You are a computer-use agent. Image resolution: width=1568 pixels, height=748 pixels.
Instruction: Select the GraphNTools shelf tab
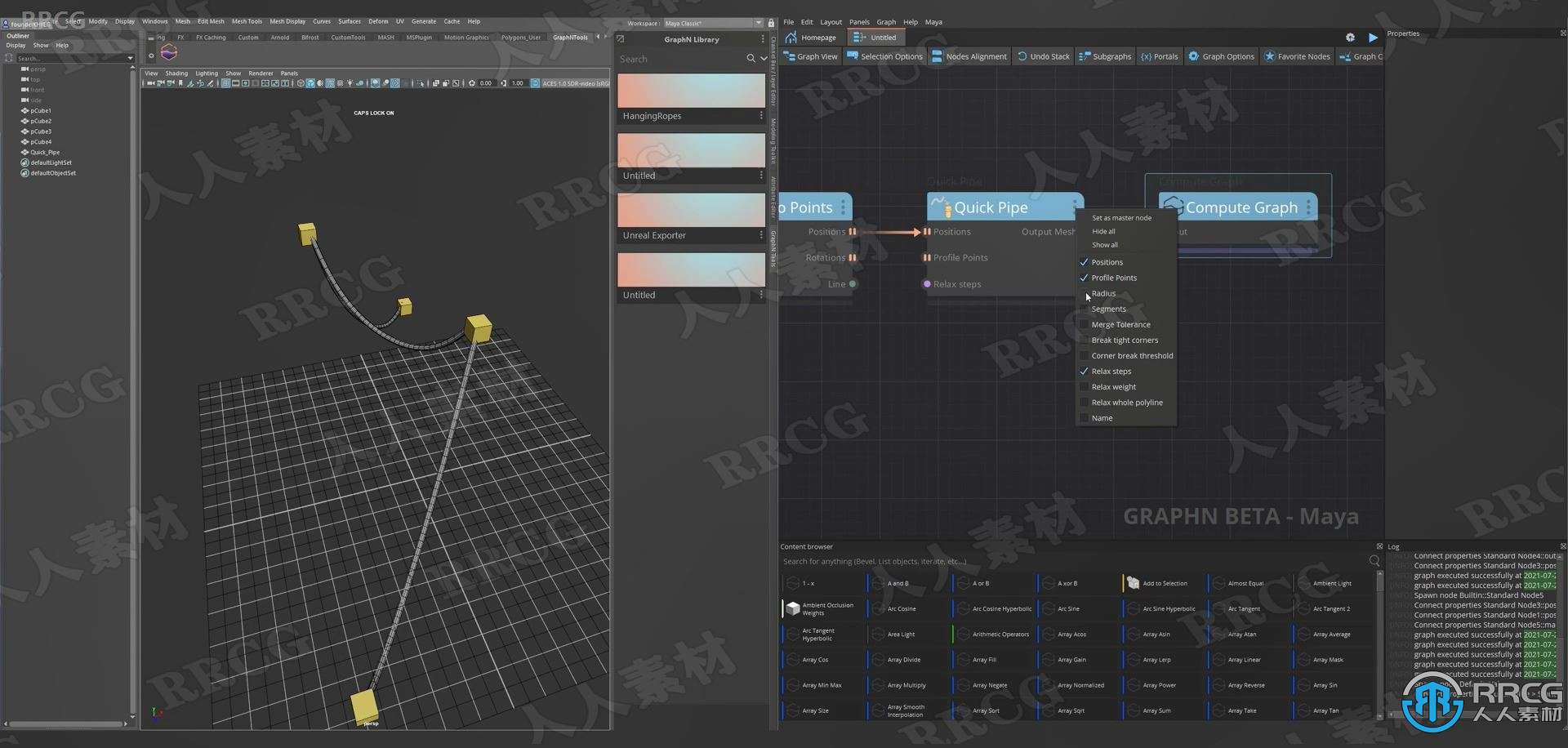570,38
